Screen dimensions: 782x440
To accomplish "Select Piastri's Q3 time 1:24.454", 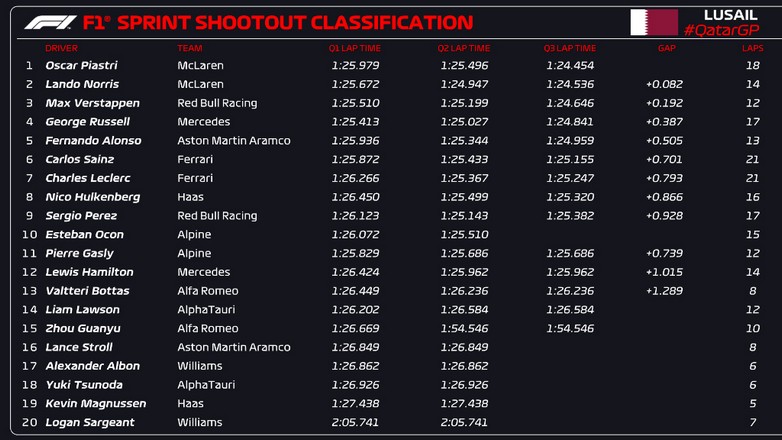I will tap(570, 66).
